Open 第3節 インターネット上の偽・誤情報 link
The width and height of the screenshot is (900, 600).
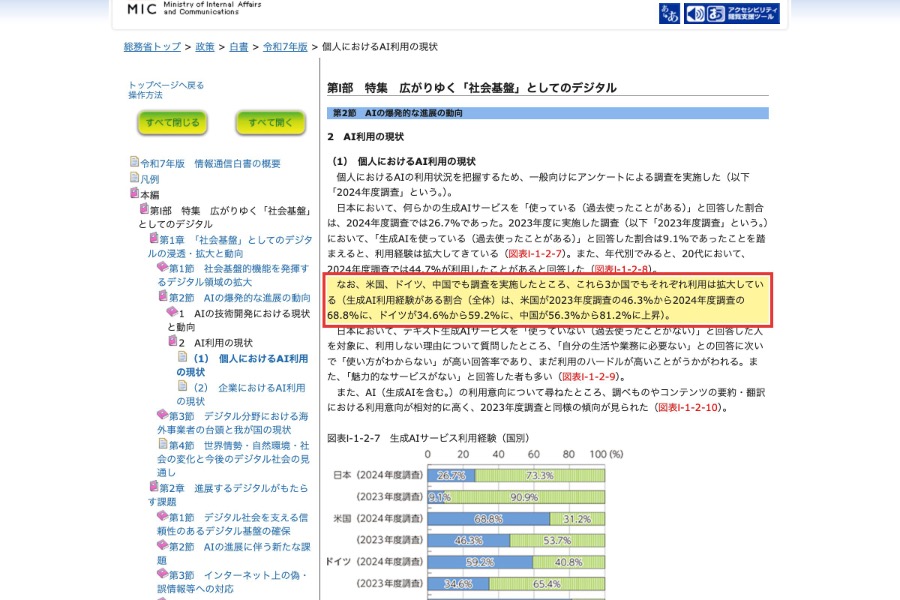[233, 582]
